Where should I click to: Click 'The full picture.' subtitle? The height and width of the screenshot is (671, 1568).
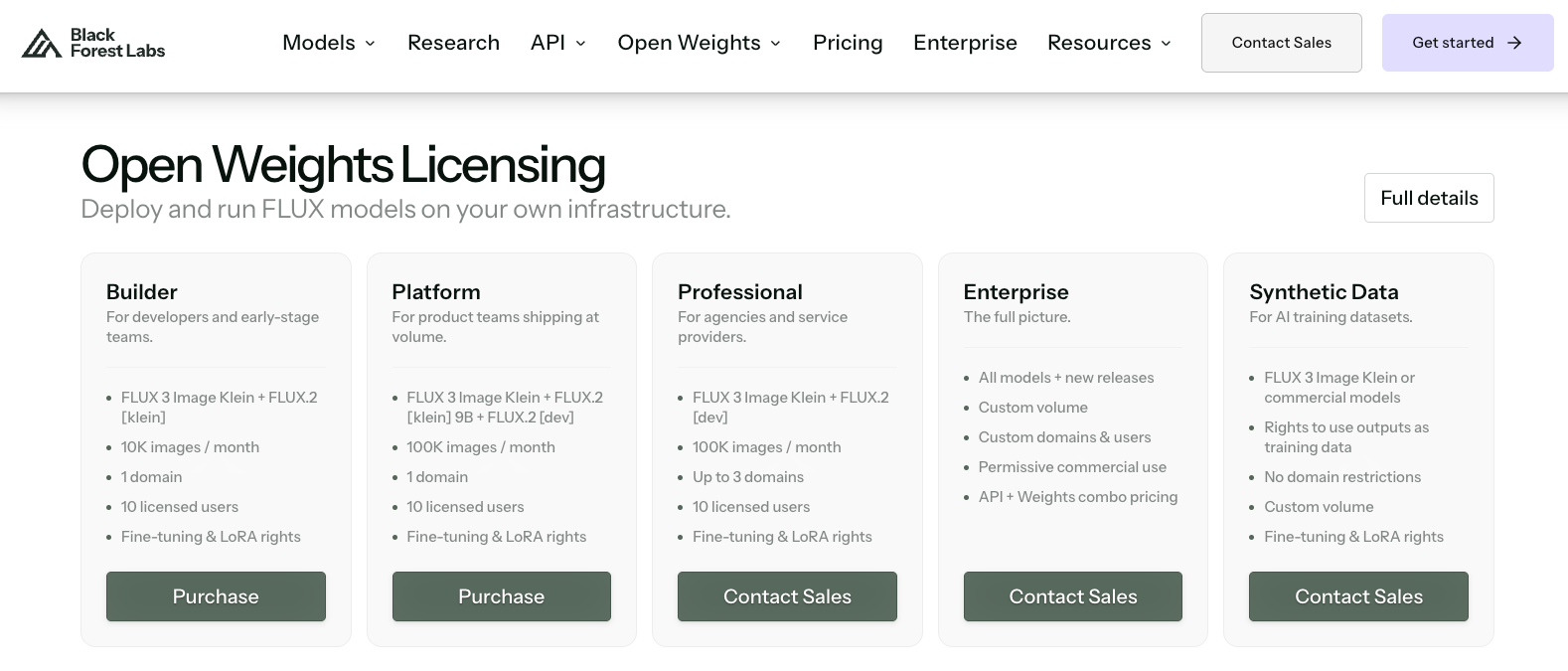pos(1017,317)
